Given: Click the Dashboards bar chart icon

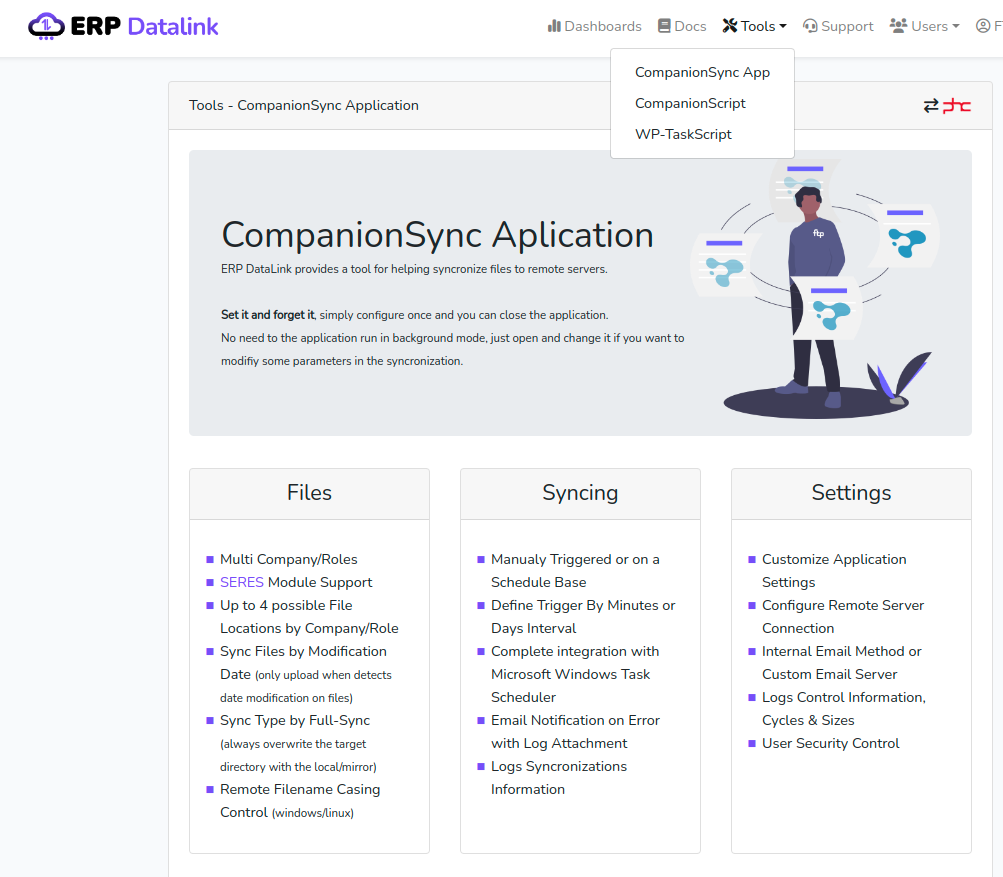Looking at the screenshot, I should [x=554, y=26].
